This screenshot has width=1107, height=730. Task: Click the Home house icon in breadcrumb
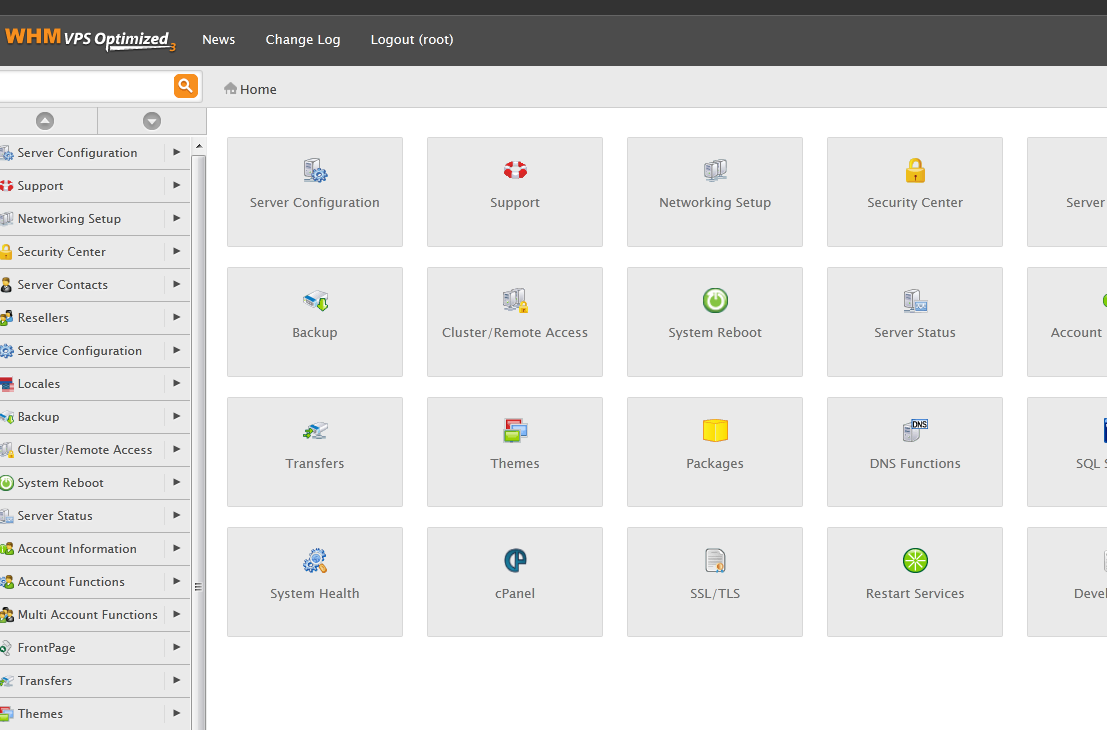(230, 88)
